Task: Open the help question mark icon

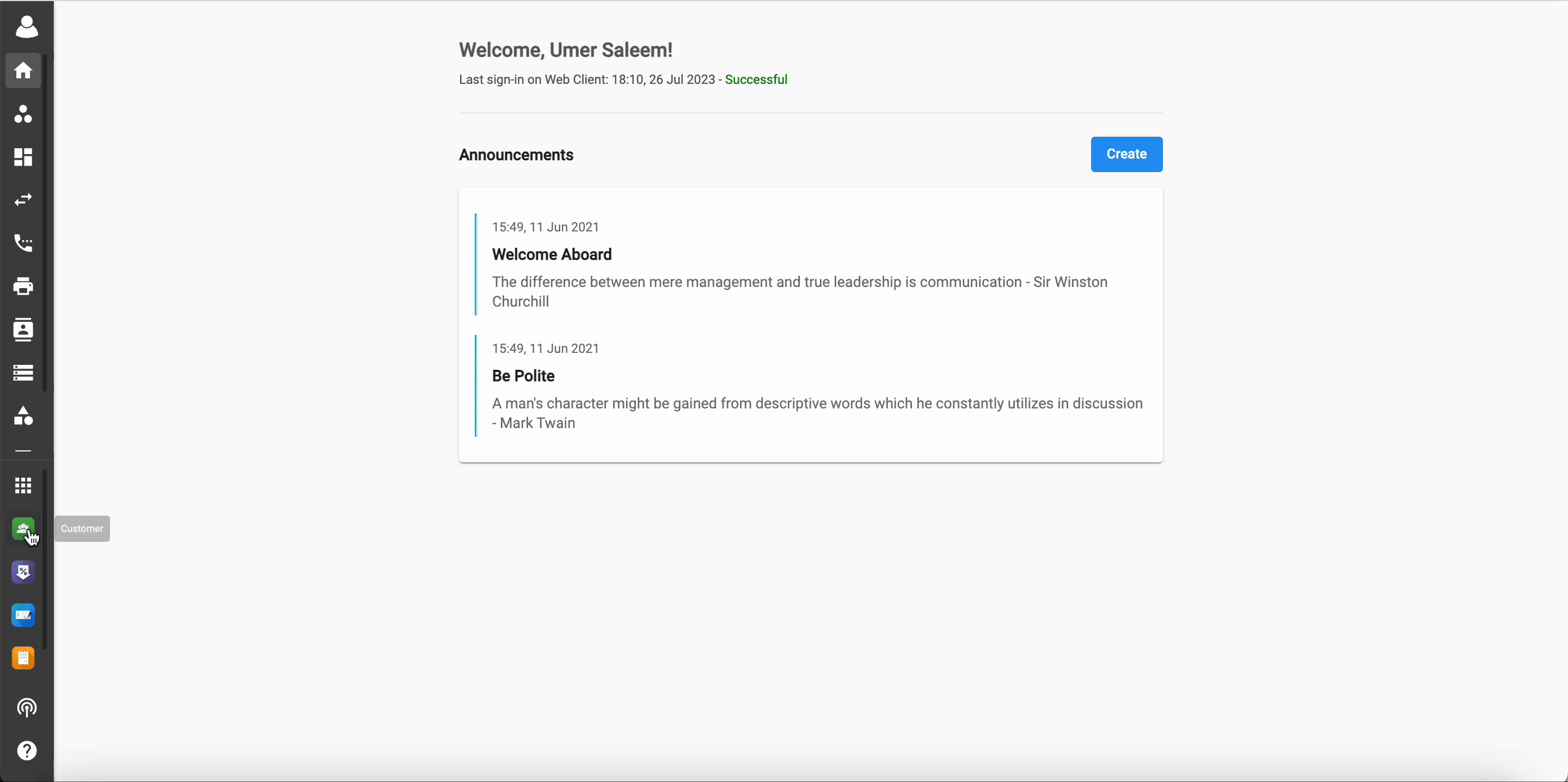Action: 27,751
